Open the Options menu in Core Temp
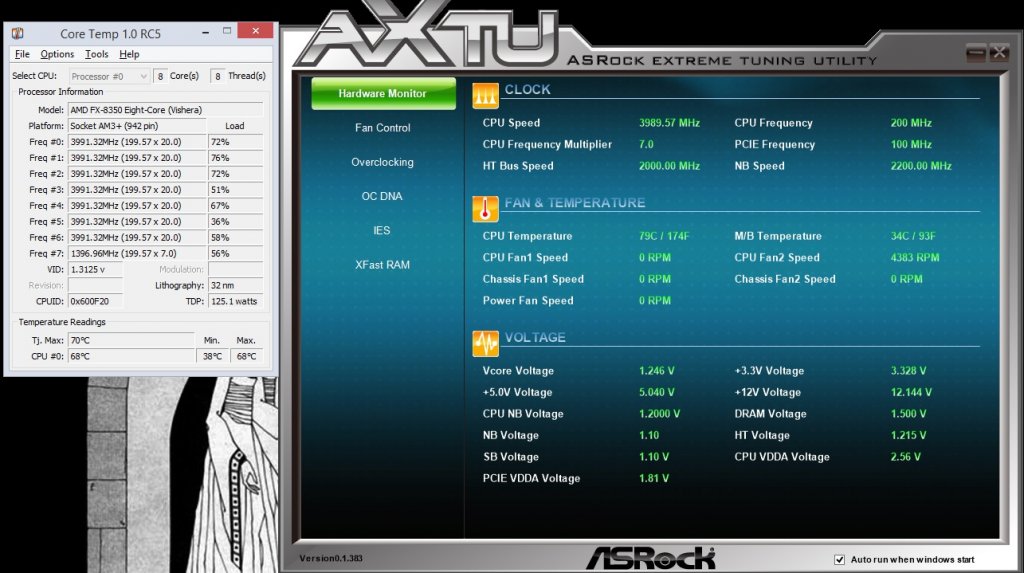This screenshot has width=1024, height=573. coord(57,54)
